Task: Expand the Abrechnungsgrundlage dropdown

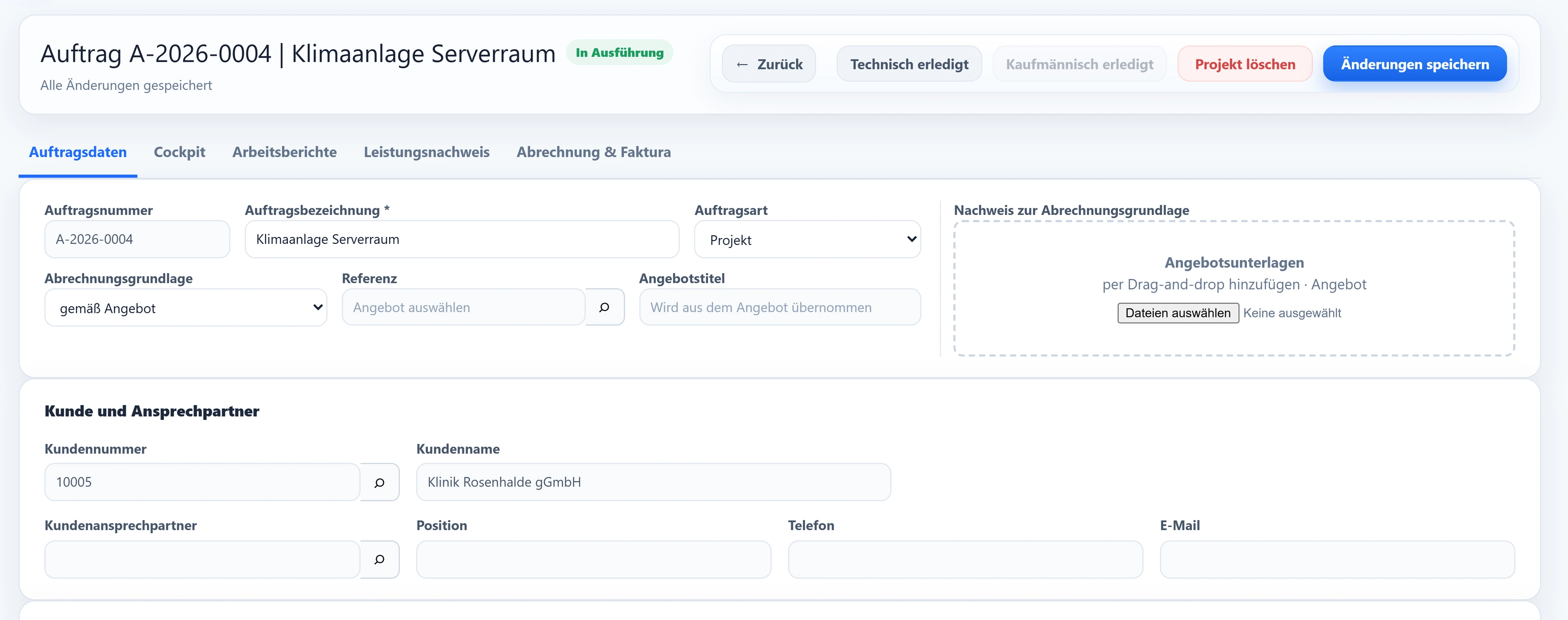Action: 186,308
